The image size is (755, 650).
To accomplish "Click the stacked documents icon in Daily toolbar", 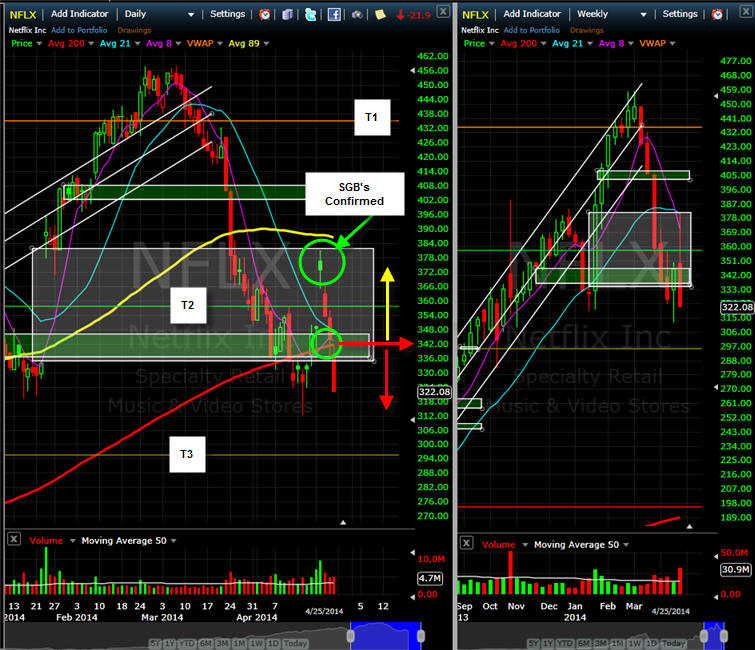I will pyautogui.click(x=287, y=14).
